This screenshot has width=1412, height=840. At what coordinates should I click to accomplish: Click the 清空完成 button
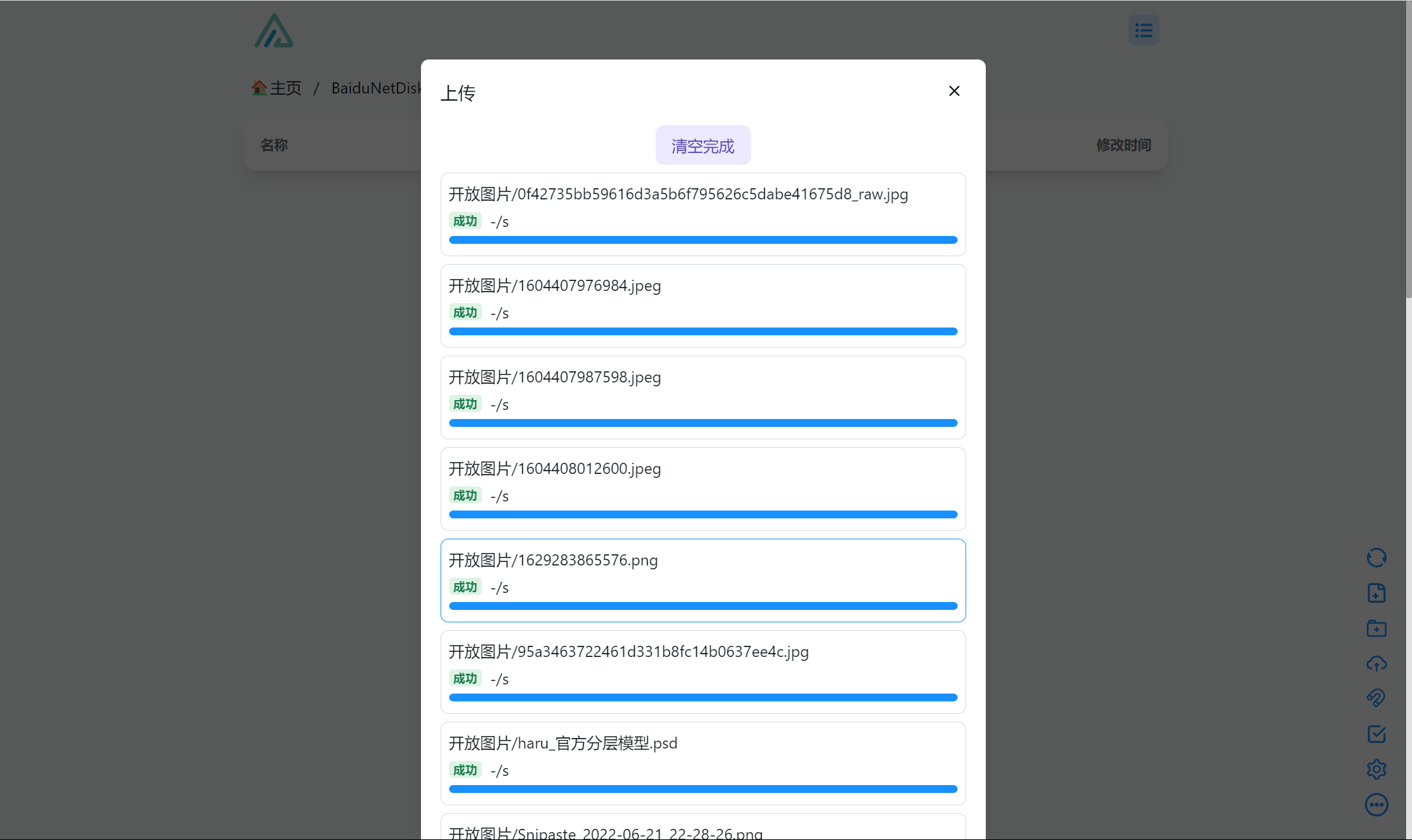click(703, 145)
